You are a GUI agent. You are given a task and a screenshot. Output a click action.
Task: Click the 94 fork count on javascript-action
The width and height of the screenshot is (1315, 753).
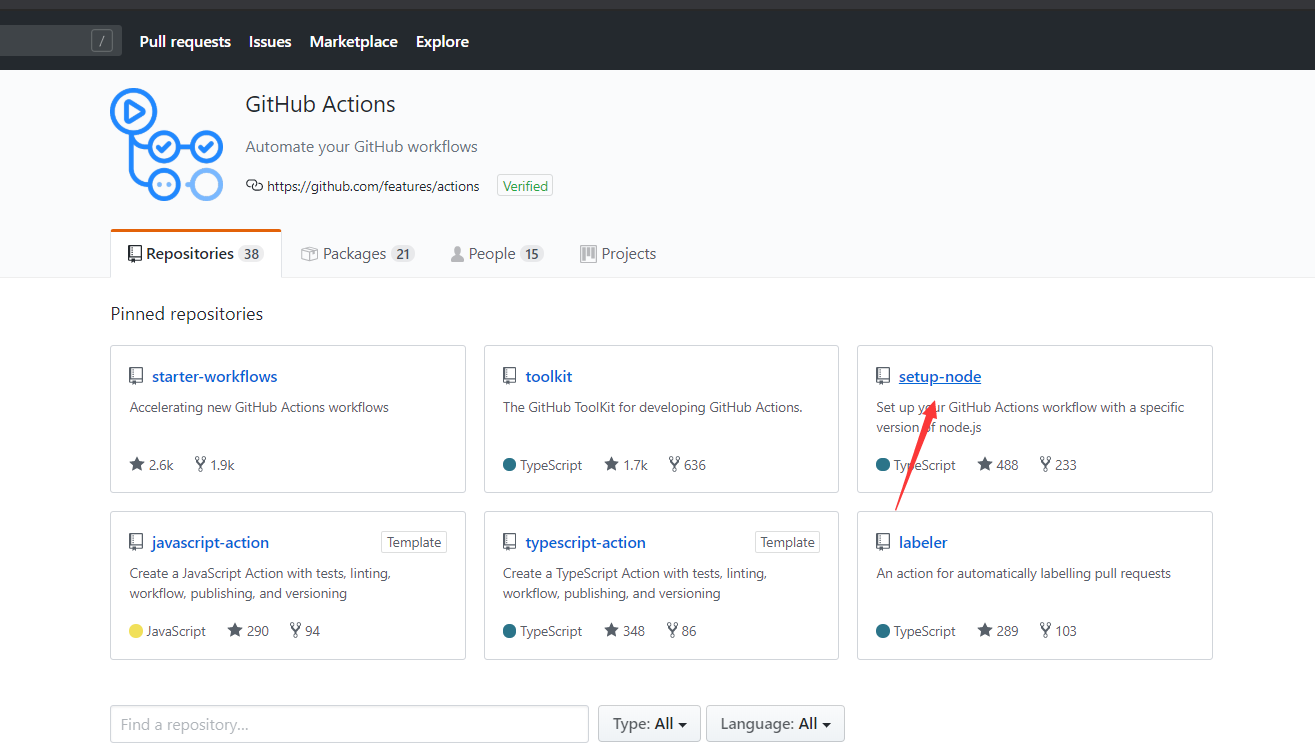click(313, 631)
